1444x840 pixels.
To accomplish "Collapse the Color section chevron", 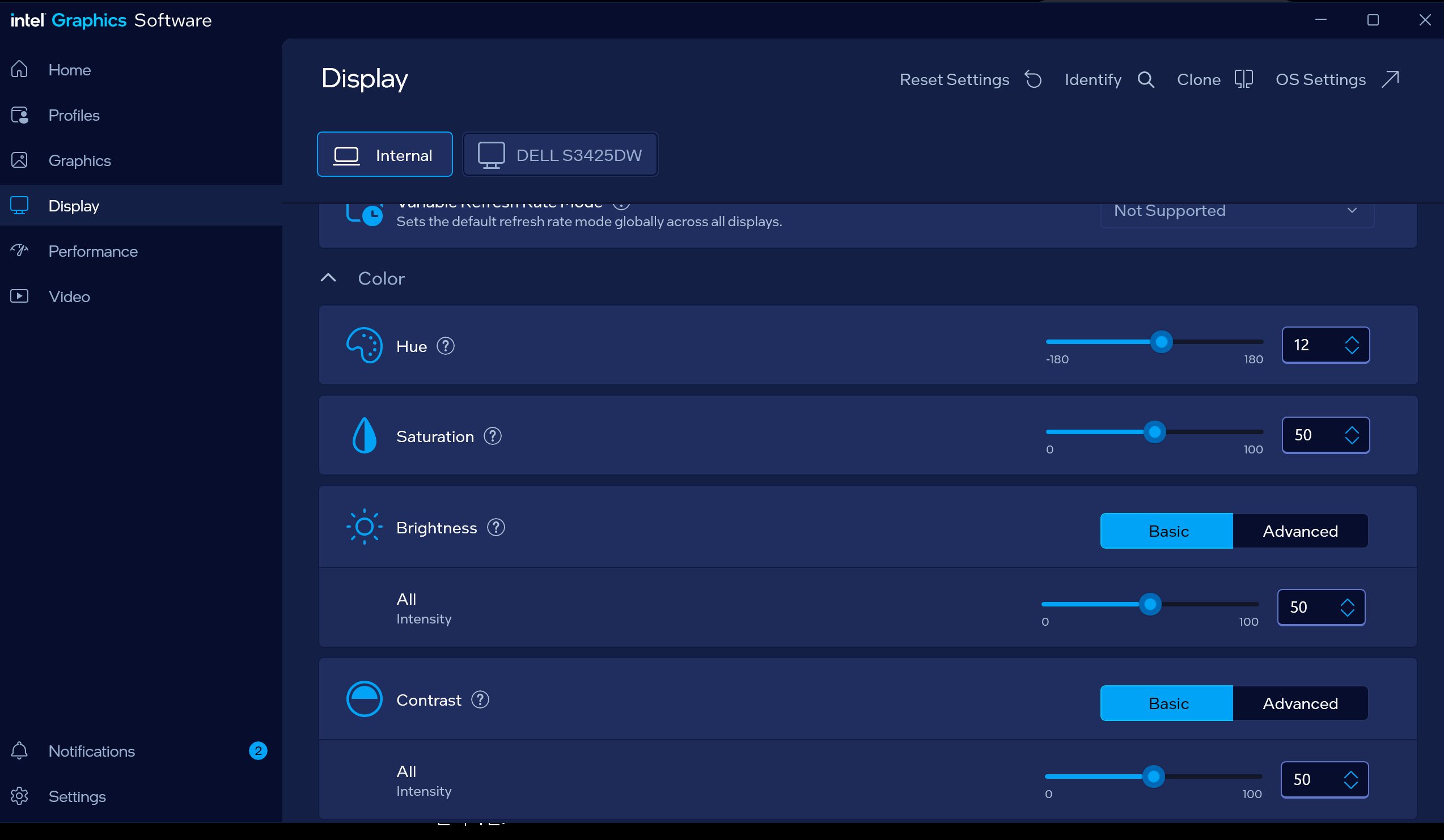I will pyautogui.click(x=328, y=278).
